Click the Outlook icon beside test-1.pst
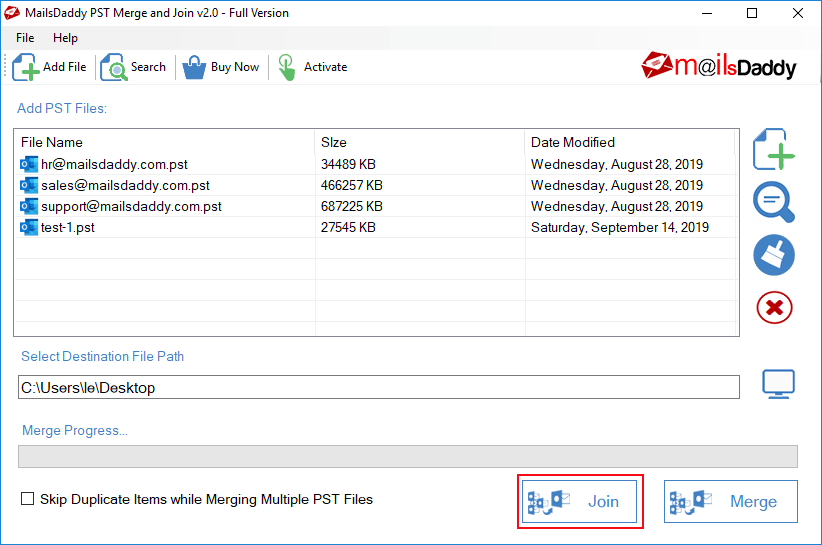822x545 pixels. 29,227
